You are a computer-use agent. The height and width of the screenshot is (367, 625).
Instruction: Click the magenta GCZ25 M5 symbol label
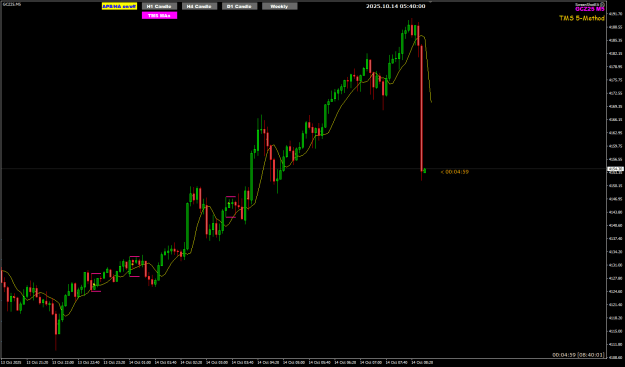pos(590,9)
